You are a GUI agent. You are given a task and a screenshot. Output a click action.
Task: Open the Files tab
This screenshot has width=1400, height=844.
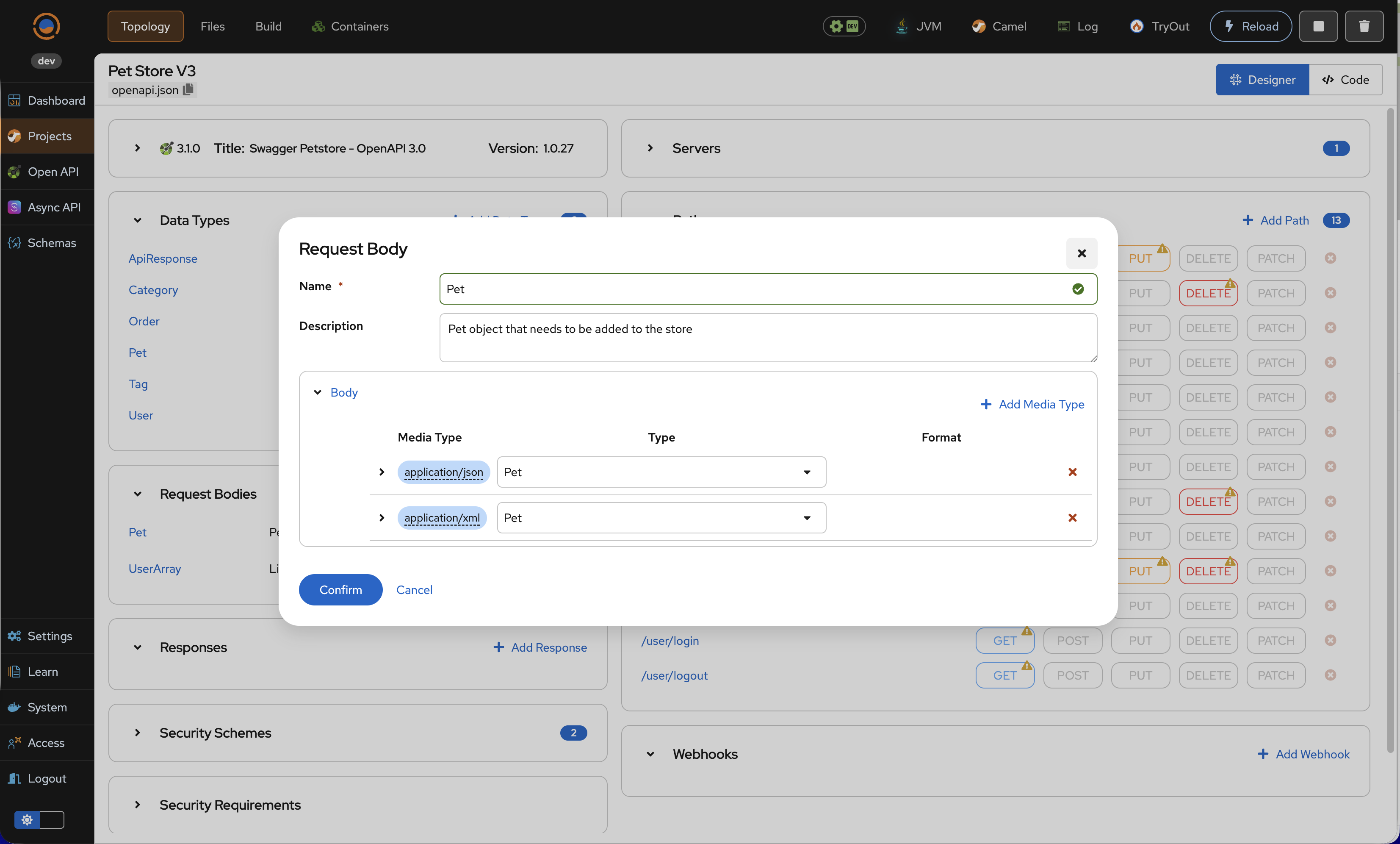(x=213, y=26)
